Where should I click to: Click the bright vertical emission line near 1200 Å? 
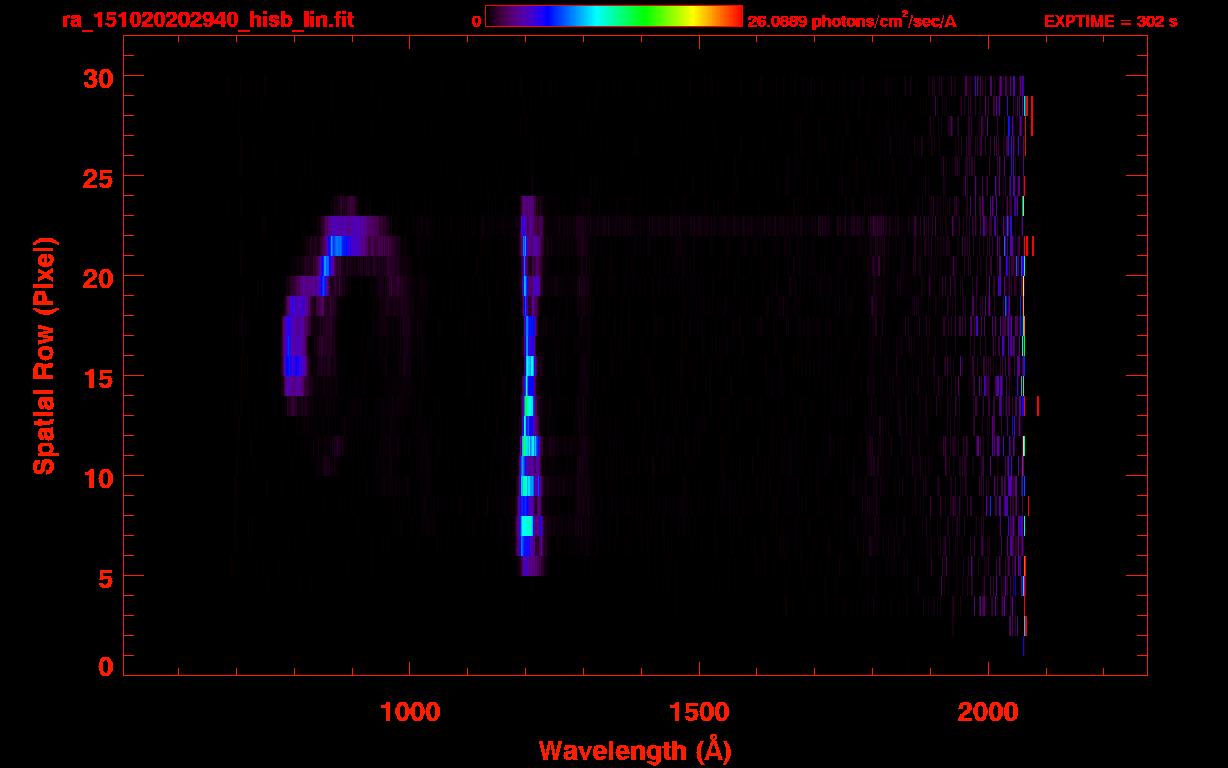(x=529, y=385)
